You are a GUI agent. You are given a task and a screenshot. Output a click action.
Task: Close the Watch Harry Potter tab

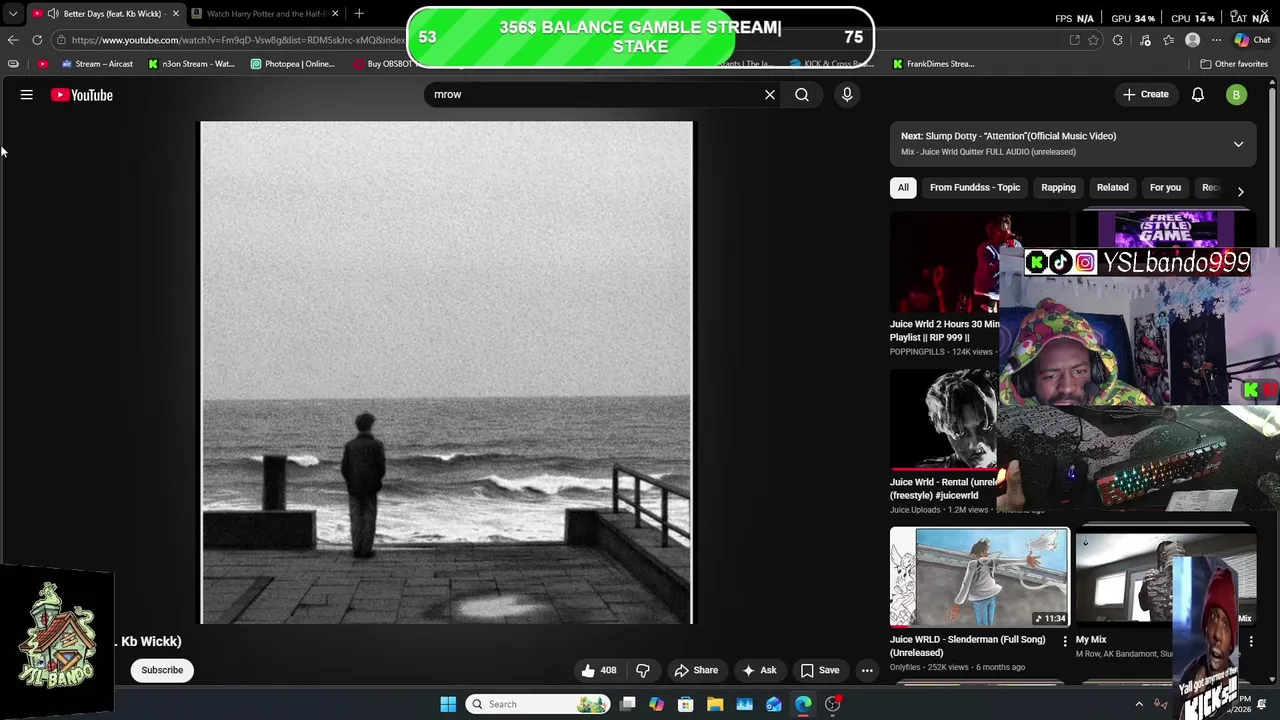(335, 14)
